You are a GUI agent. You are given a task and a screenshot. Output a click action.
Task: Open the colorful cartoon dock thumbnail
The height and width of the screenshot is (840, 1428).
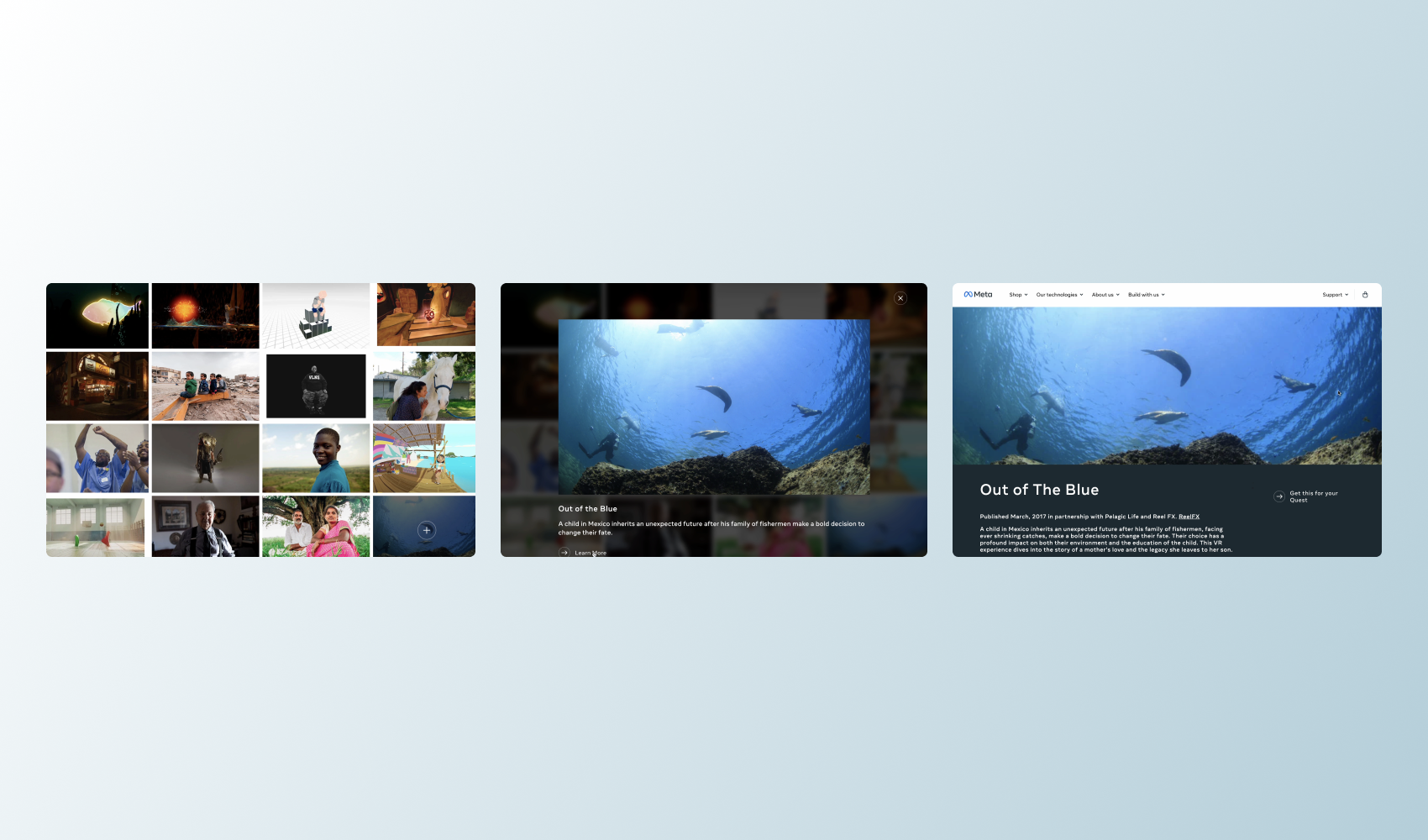(x=424, y=458)
